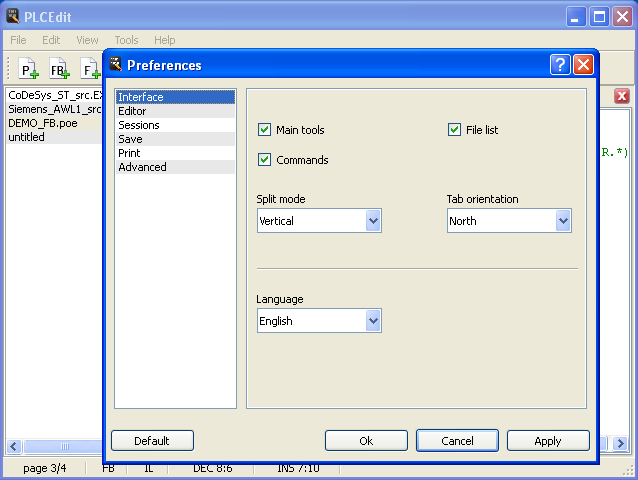This screenshot has height=480, width=638.
Task: Click the new Function (F+) toolbar icon
Action: pos(90,69)
